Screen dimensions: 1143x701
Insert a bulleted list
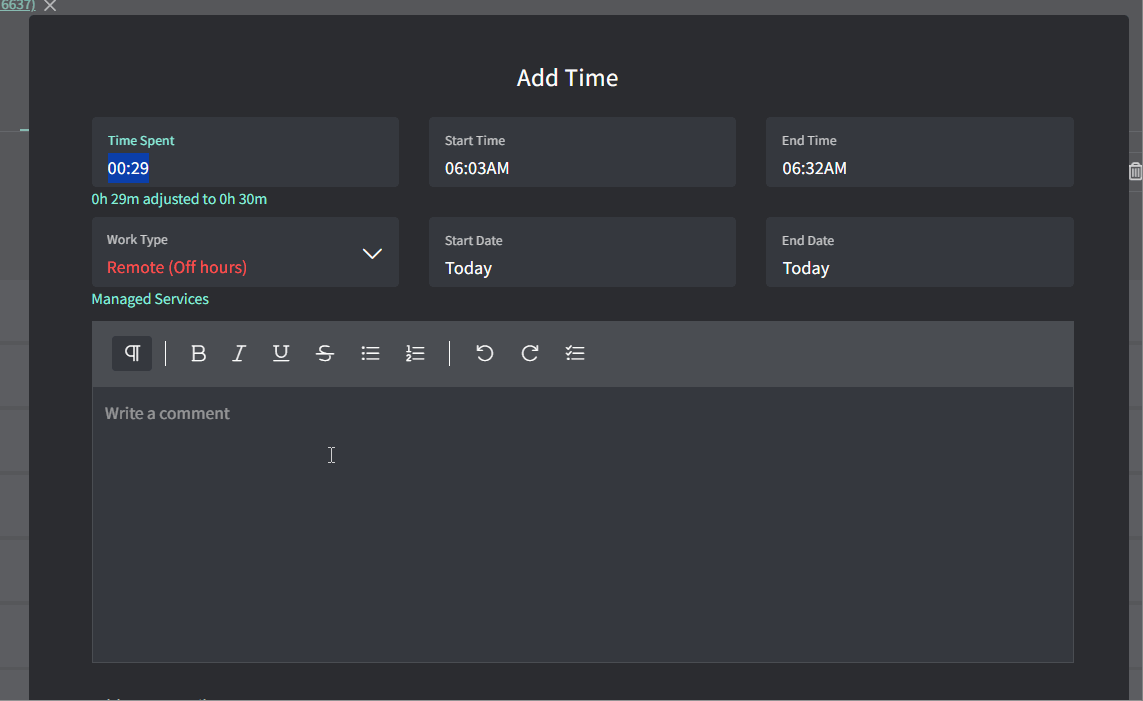click(370, 353)
